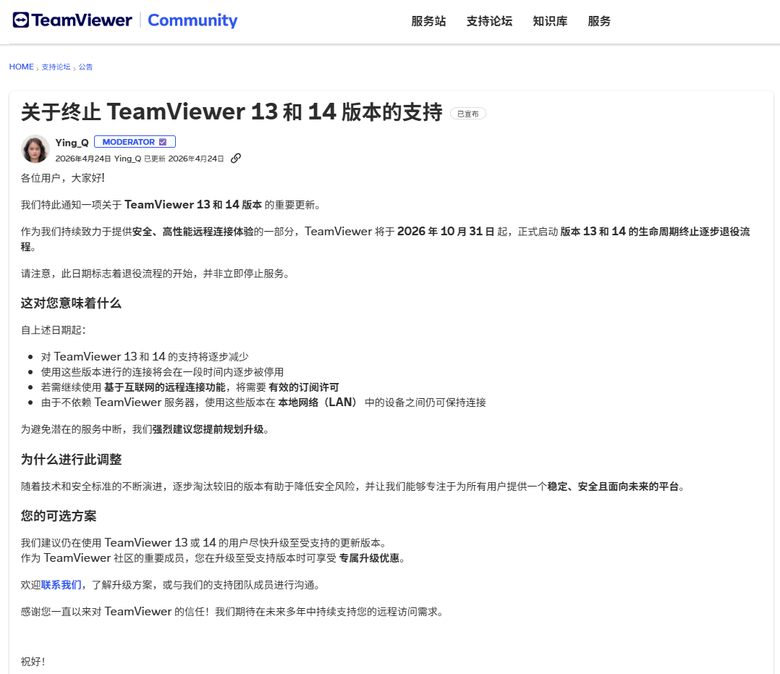Click bullet 对 TeamViewer 13 和 14 的支持将逐步减少
Viewport: 780px width, 674px height.
pos(145,357)
